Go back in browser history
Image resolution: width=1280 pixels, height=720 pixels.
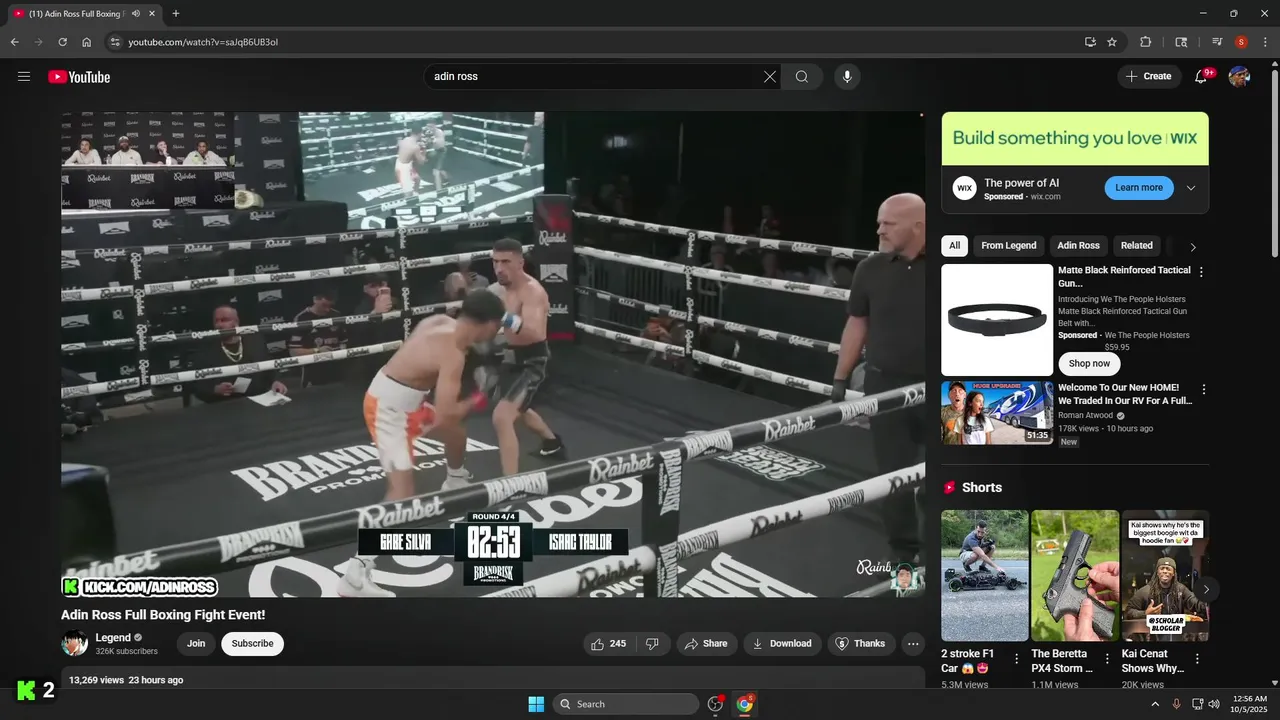14,42
